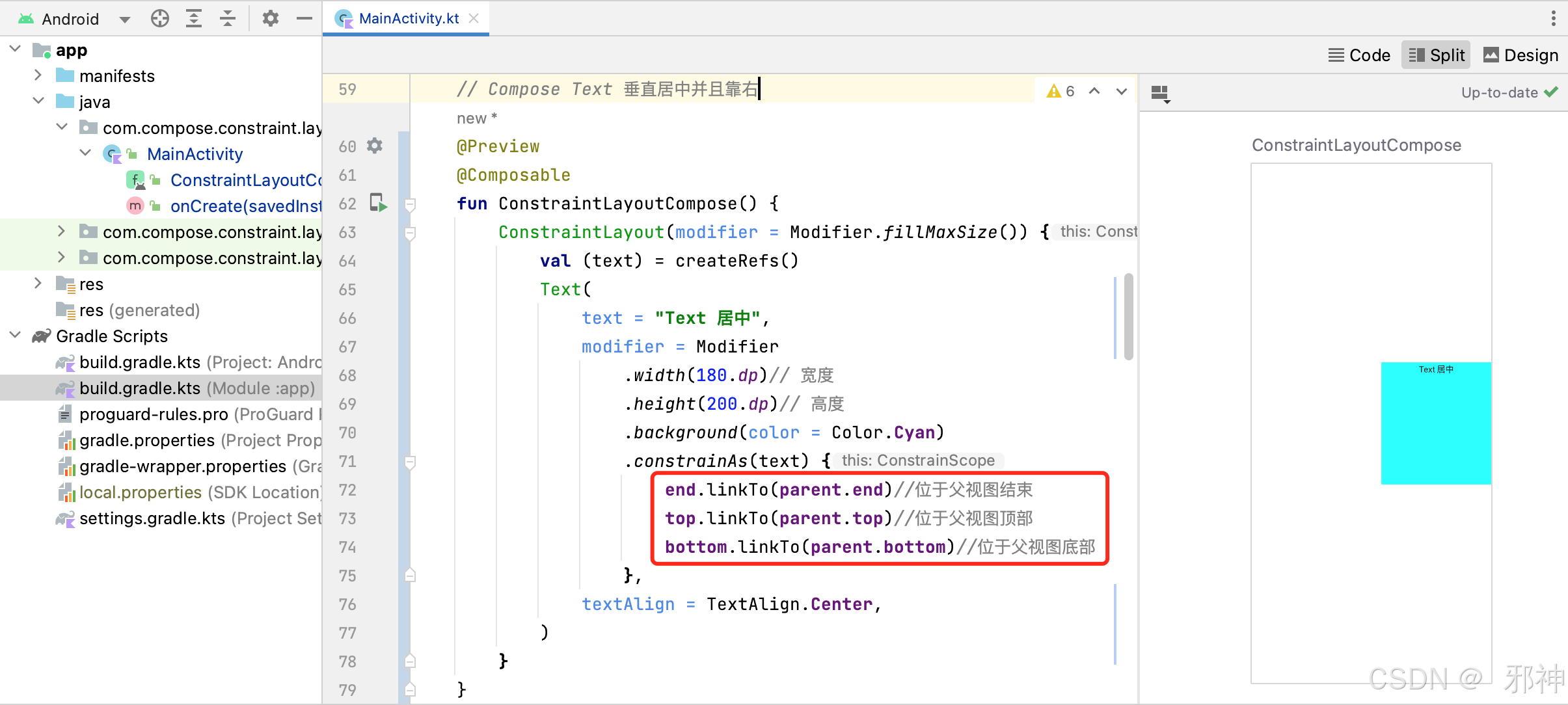
Task: Click Color.Cyan in background modifier
Action: tap(884, 432)
